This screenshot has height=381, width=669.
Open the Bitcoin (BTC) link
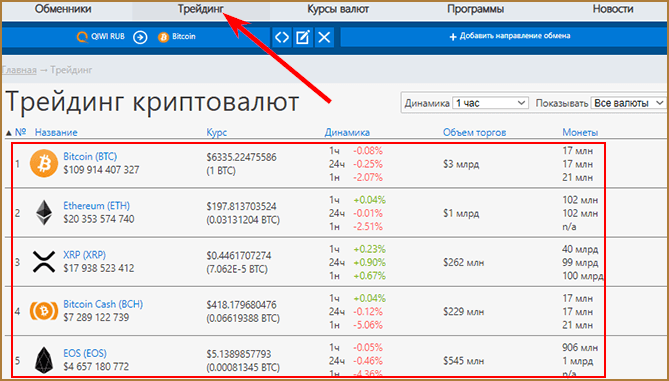tap(90, 156)
